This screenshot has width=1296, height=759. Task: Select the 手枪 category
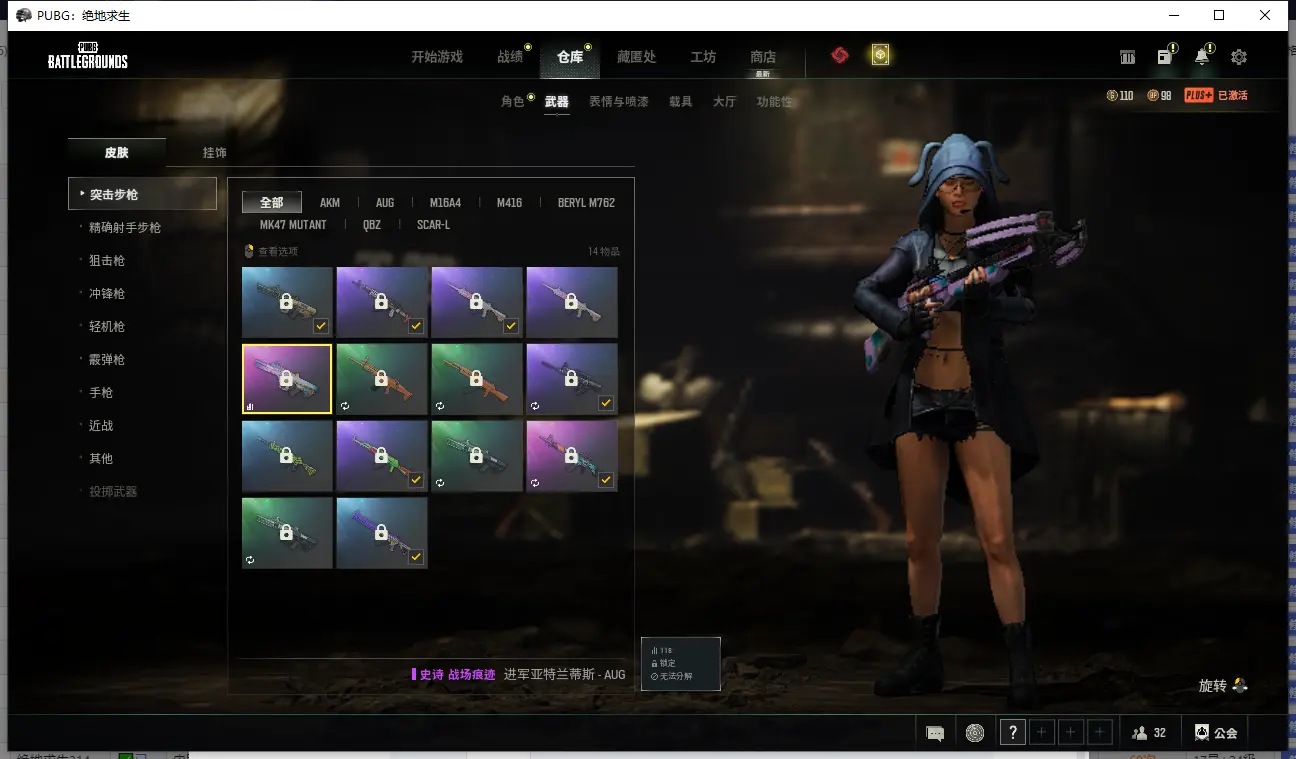pos(101,393)
